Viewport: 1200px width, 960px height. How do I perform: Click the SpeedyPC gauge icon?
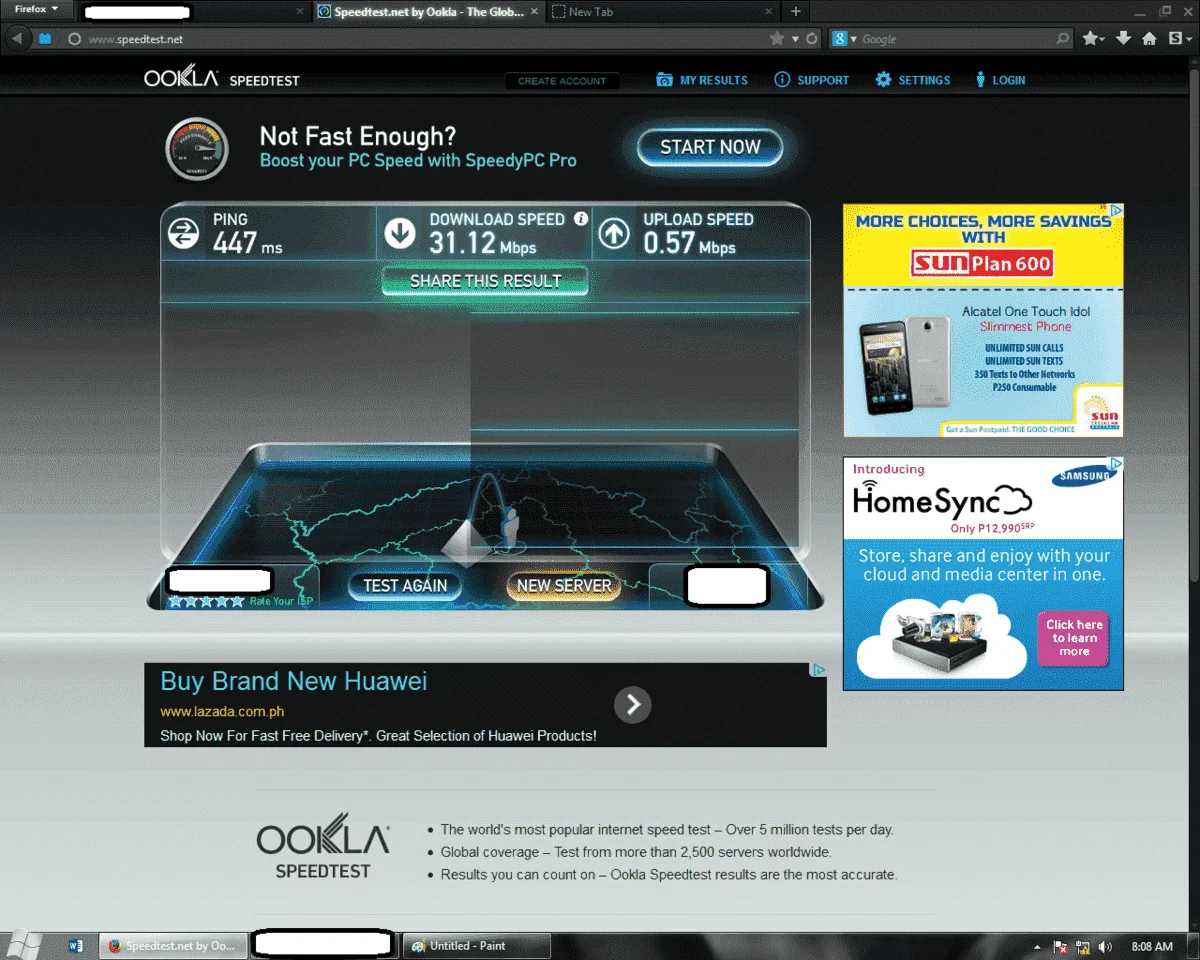click(x=197, y=149)
